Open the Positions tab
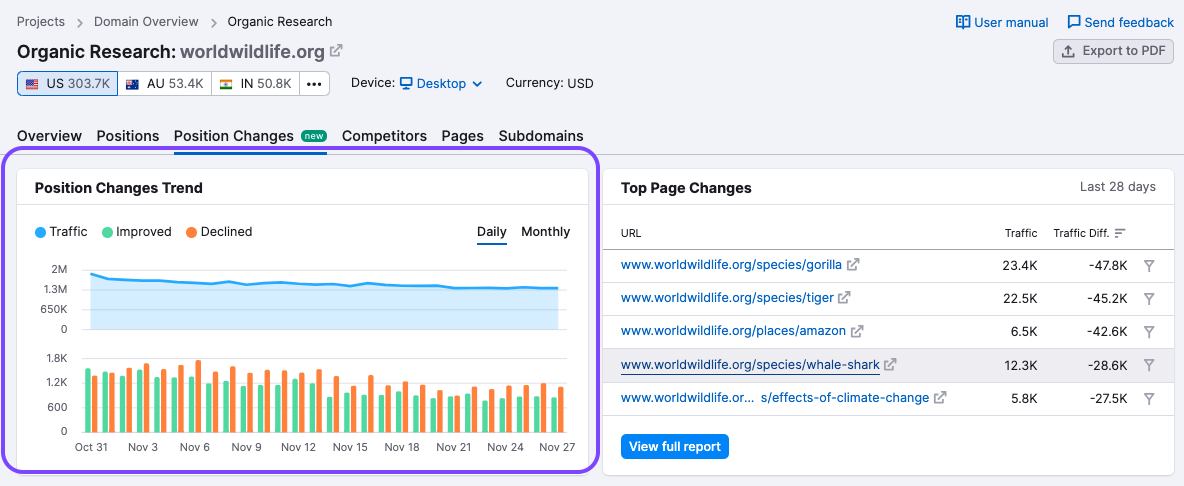This screenshot has height=486, width=1184. click(x=128, y=136)
